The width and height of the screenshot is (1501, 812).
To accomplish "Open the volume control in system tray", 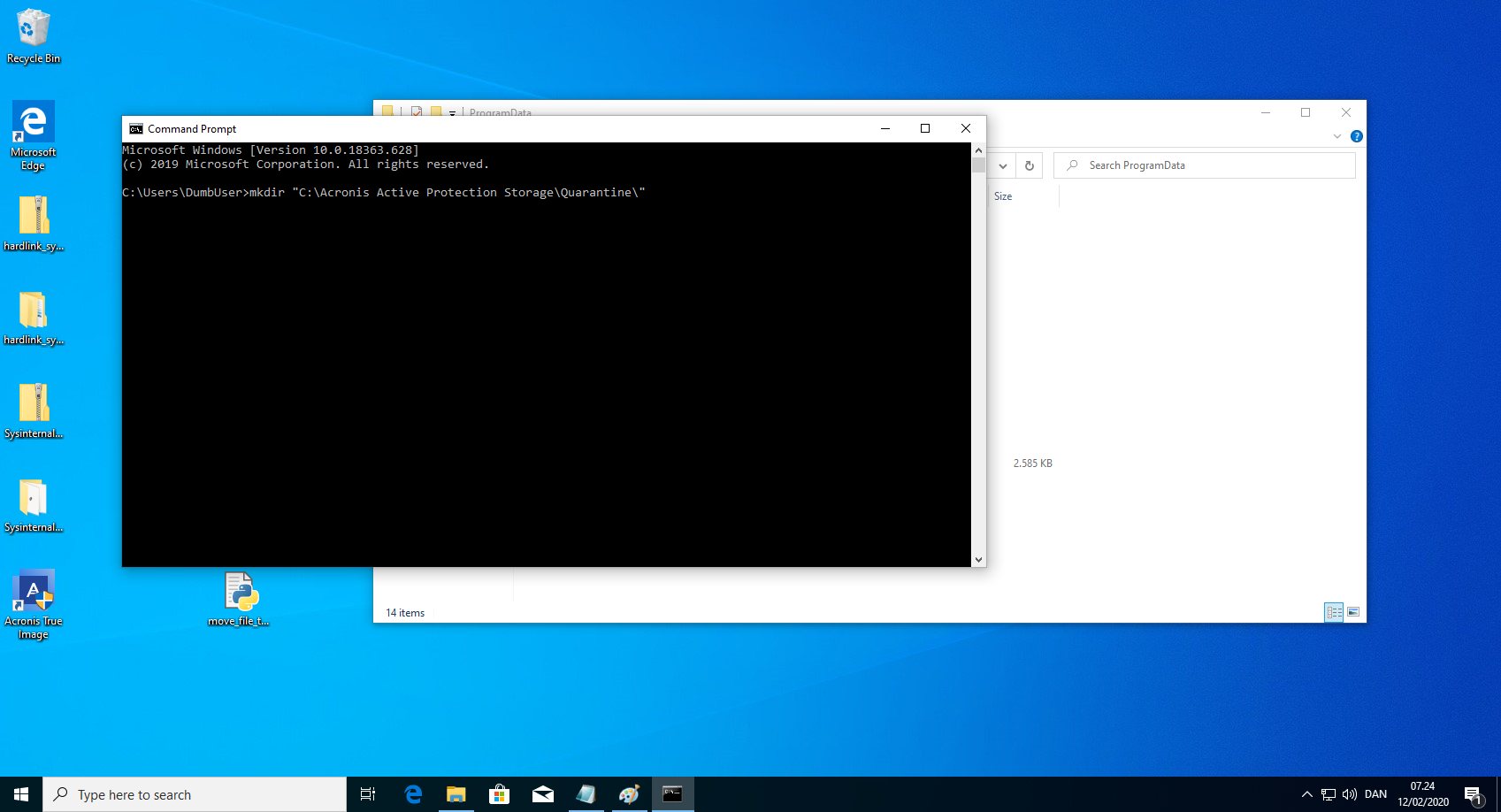I will [1350, 794].
